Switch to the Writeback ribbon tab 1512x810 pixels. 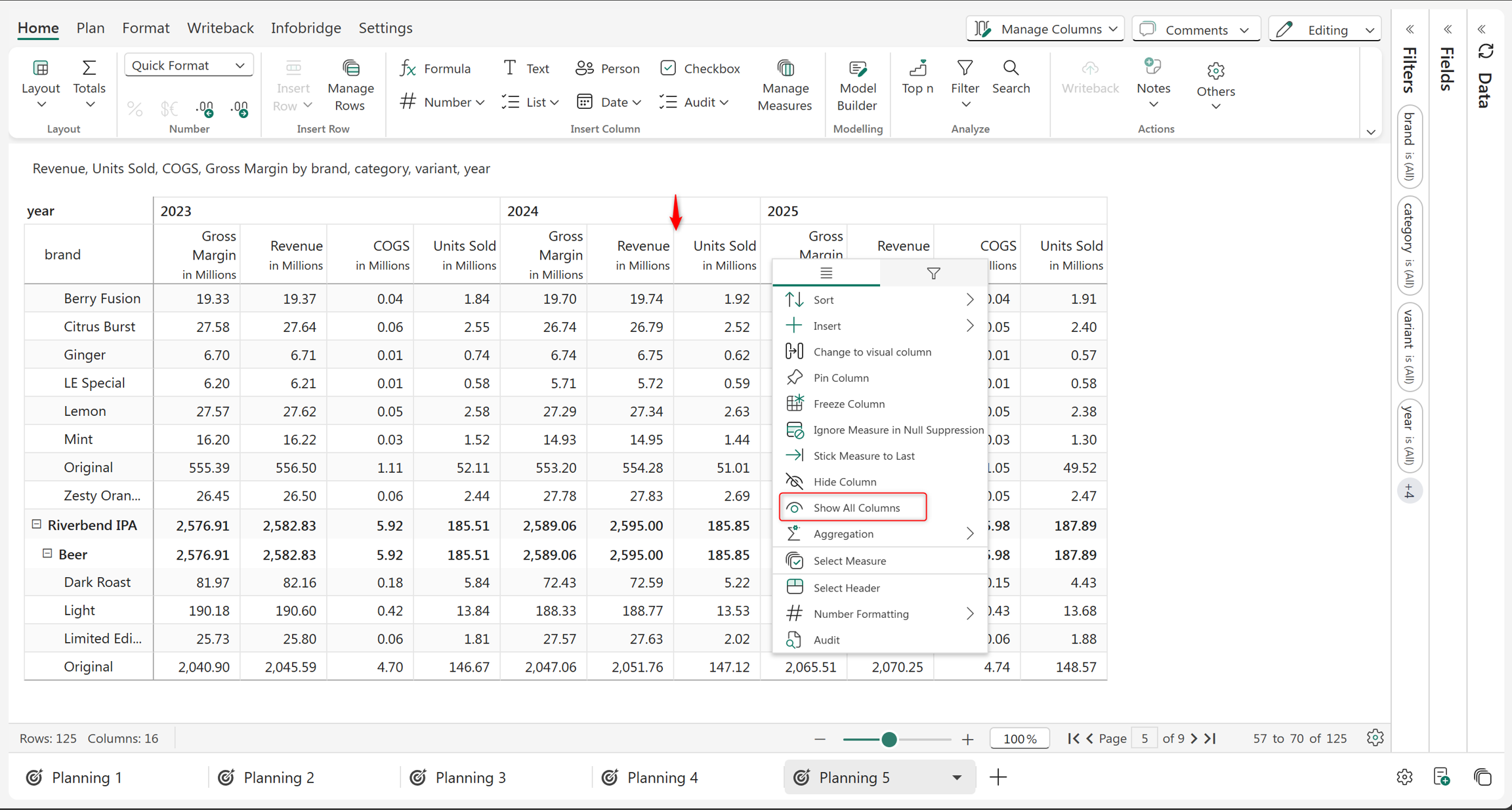pyautogui.click(x=220, y=28)
